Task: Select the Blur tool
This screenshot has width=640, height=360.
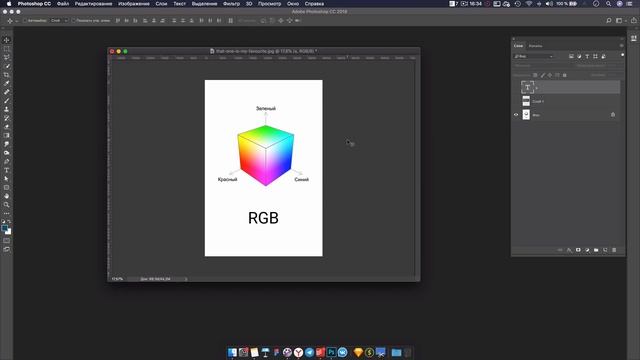Action: 7,144
